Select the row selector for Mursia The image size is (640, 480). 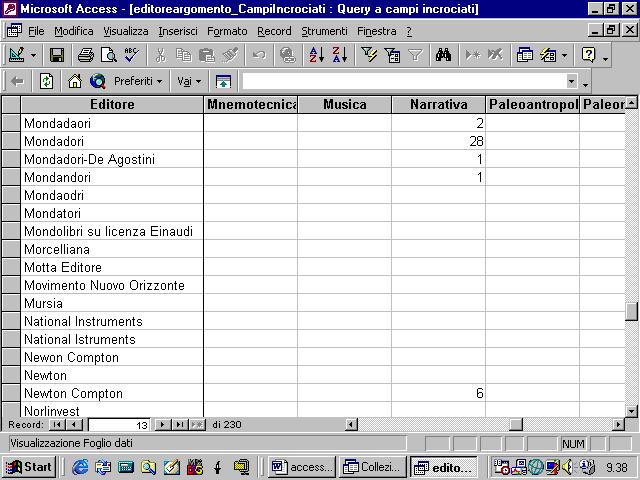pyautogui.click(x=11, y=303)
